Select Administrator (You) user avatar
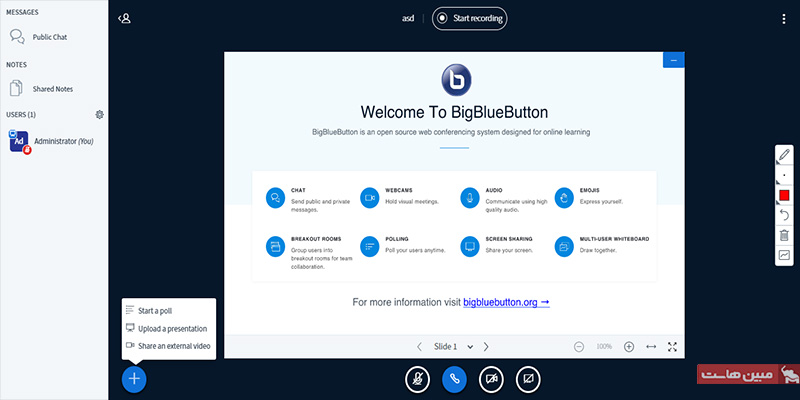 click(19, 141)
